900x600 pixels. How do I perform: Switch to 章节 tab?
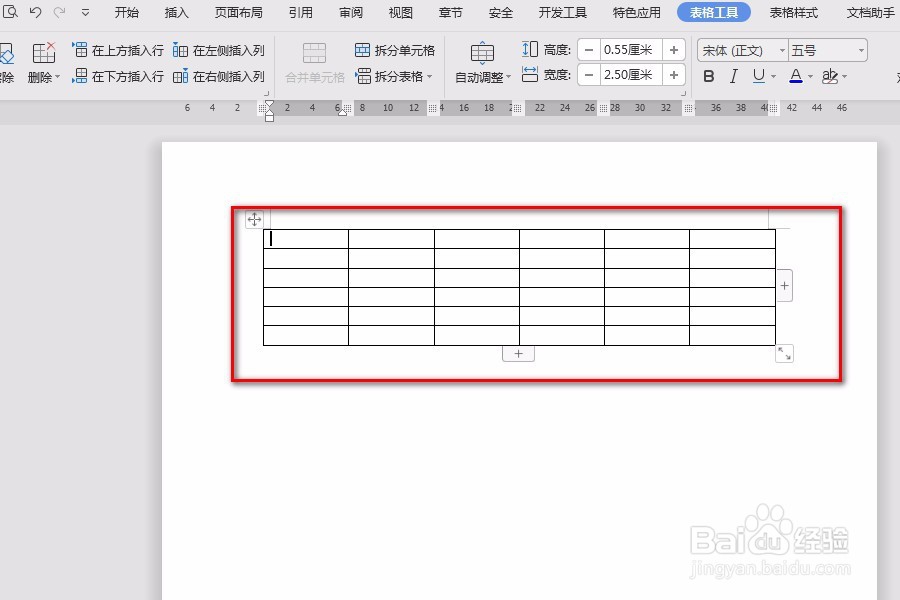click(451, 13)
